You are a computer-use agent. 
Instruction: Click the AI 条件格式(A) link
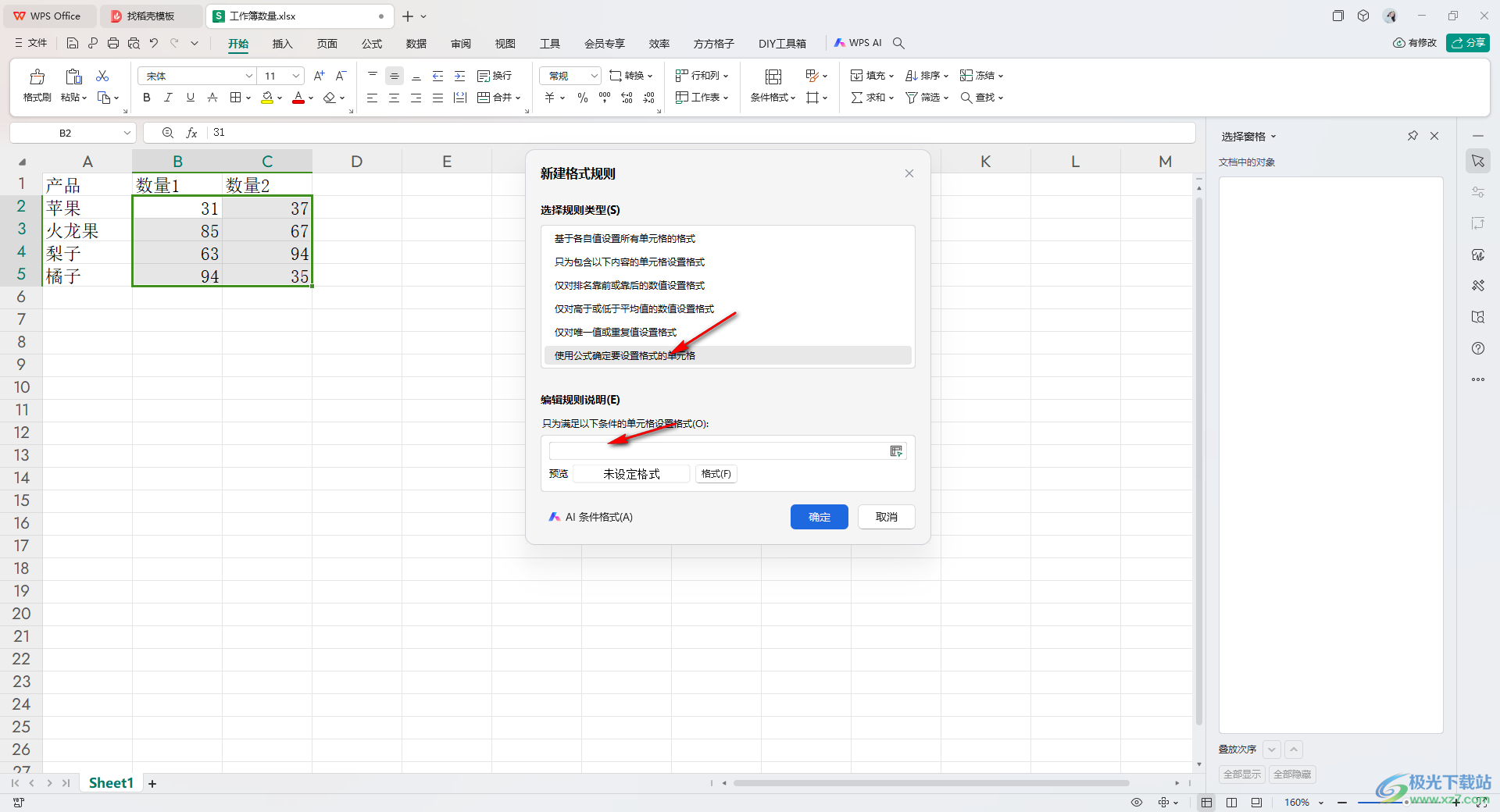591,517
